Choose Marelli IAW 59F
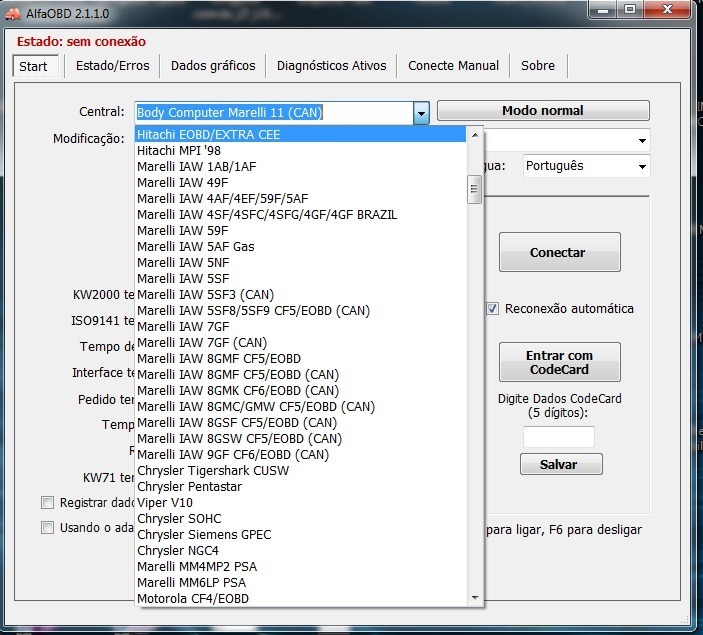Viewport: 703px width, 635px height. tap(300, 231)
